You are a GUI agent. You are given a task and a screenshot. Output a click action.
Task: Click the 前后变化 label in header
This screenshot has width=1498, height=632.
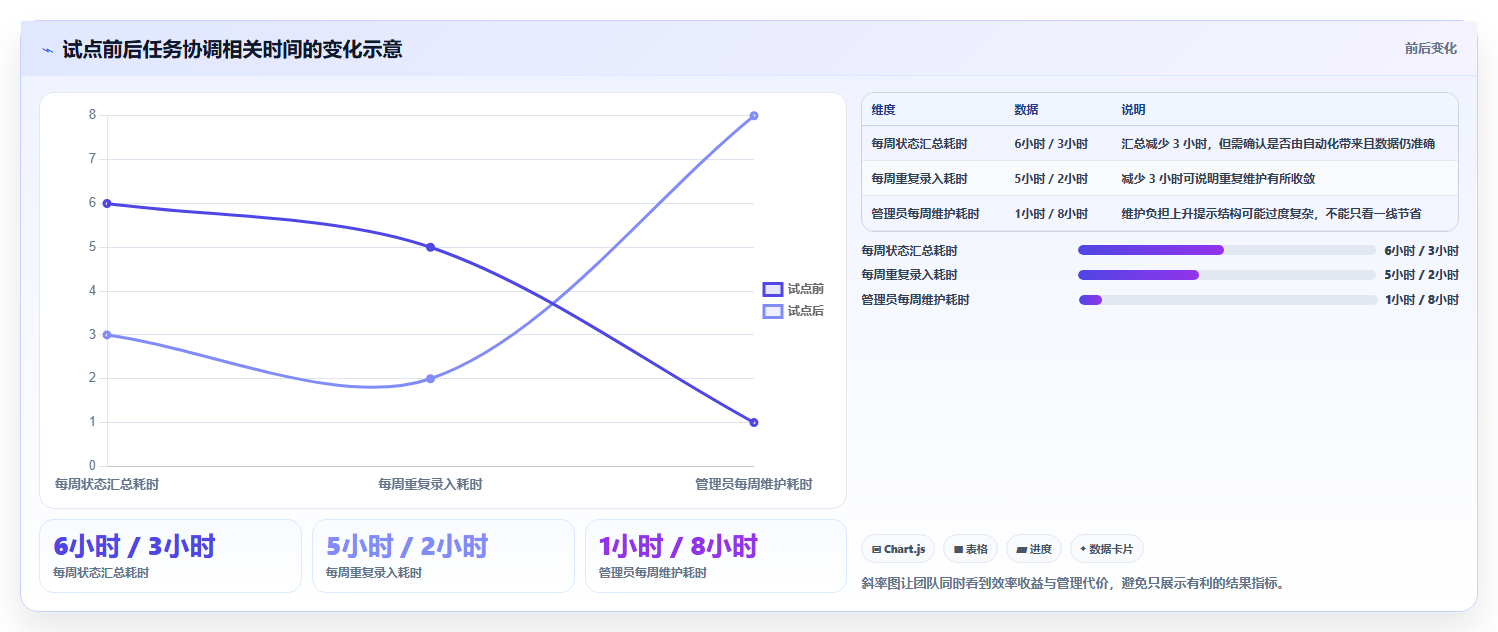1430,48
